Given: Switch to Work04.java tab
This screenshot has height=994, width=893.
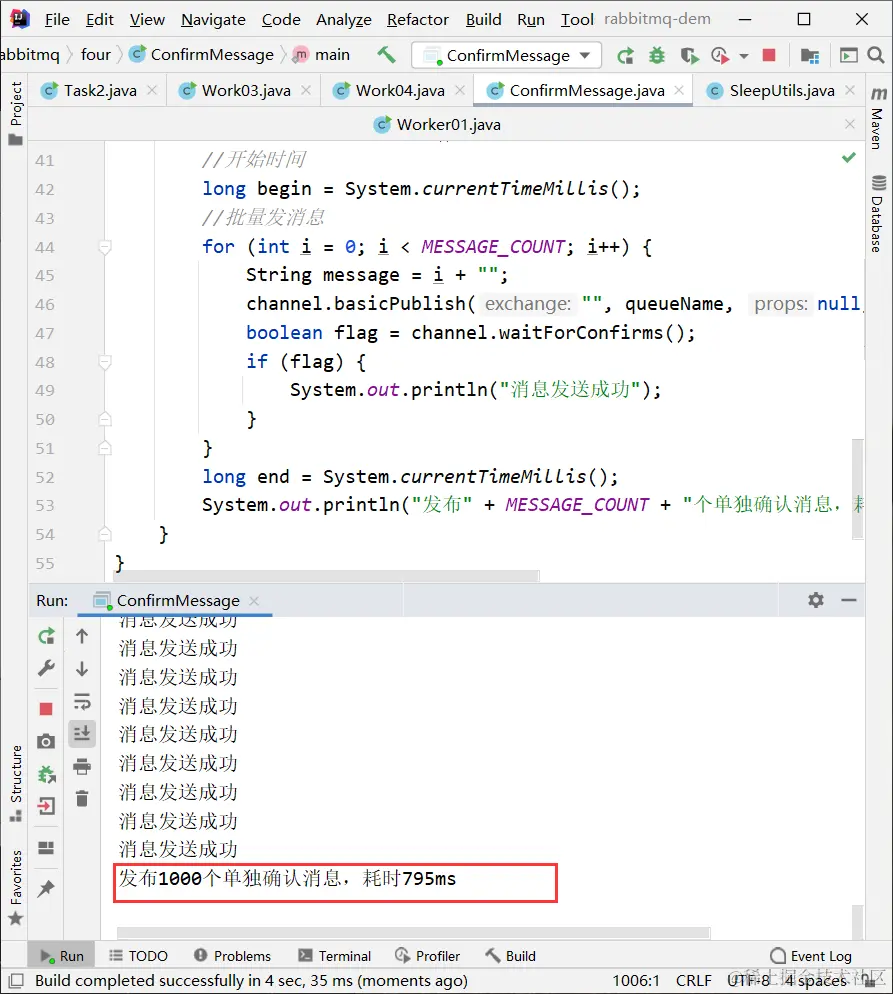Looking at the screenshot, I should tap(400, 91).
